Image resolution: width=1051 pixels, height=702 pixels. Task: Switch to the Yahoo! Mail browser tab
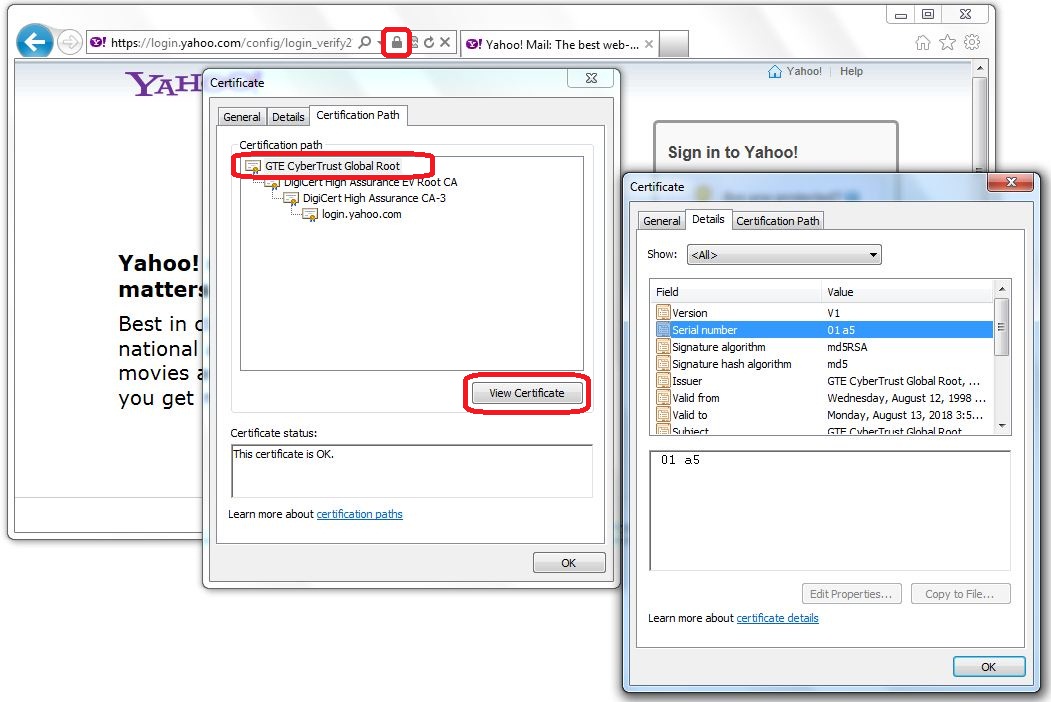[x=550, y=43]
